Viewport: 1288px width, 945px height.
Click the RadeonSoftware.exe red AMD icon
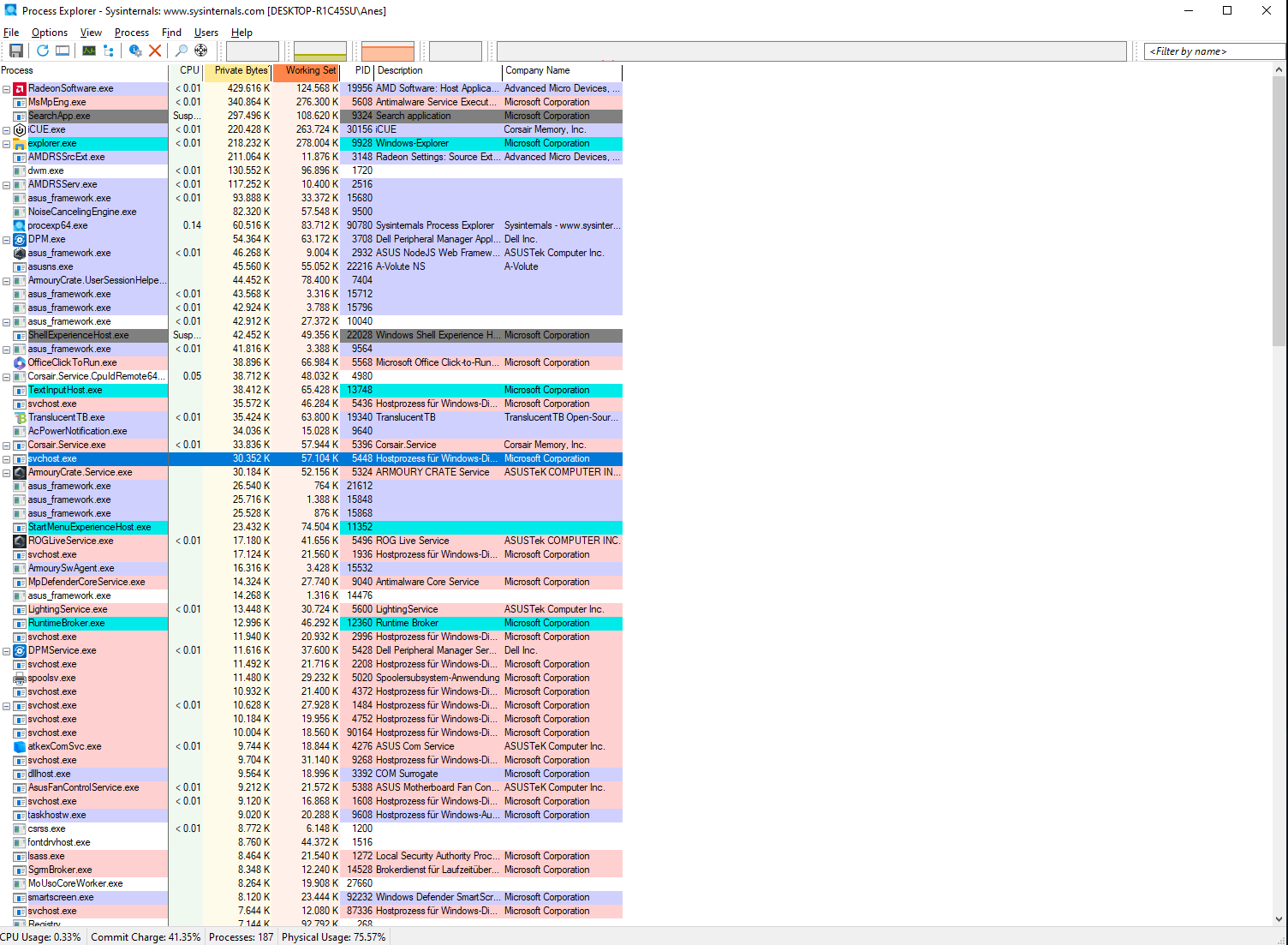[x=20, y=88]
